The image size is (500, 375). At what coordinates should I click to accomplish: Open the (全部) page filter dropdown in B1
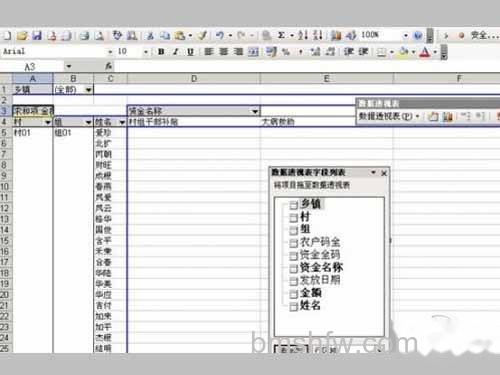point(88,90)
